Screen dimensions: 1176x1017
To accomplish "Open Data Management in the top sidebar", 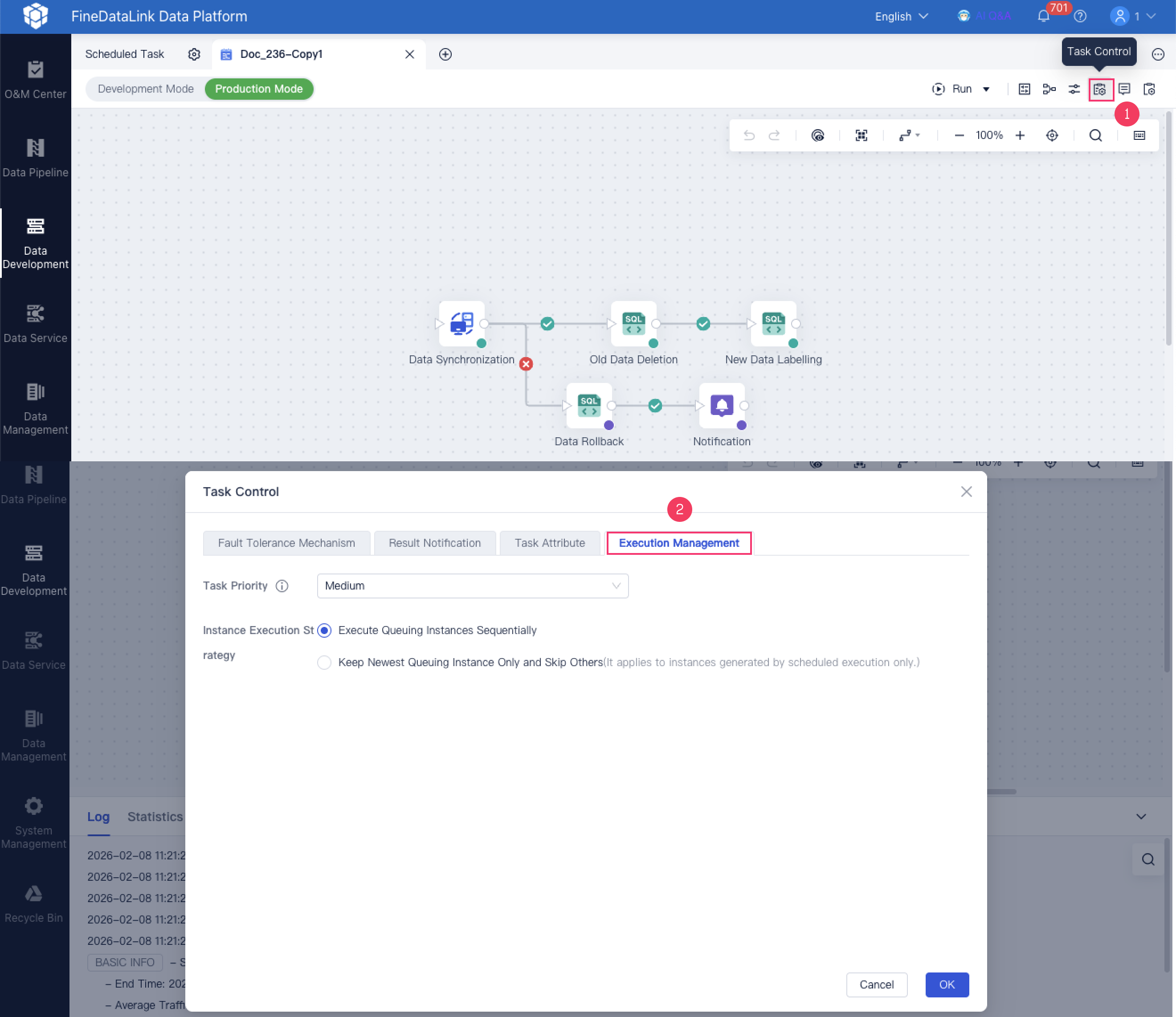I will coord(35,409).
